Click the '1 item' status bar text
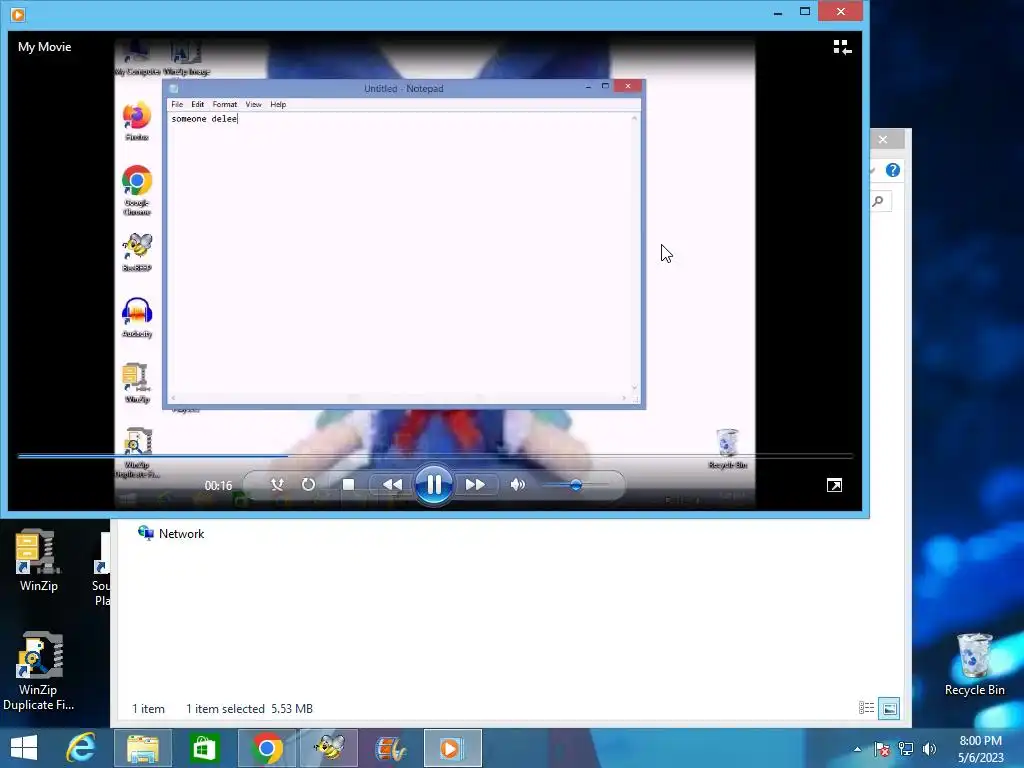Screen dimensions: 1024x768 click(148, 709)
